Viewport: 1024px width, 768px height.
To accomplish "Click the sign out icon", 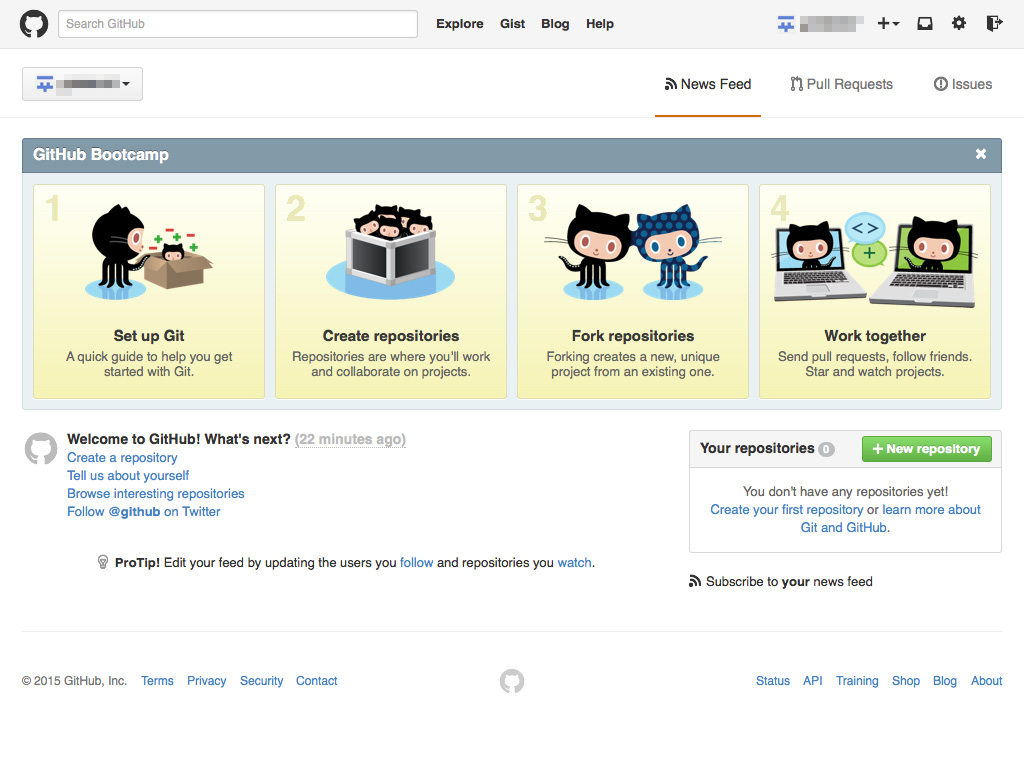I will (993, 24).
